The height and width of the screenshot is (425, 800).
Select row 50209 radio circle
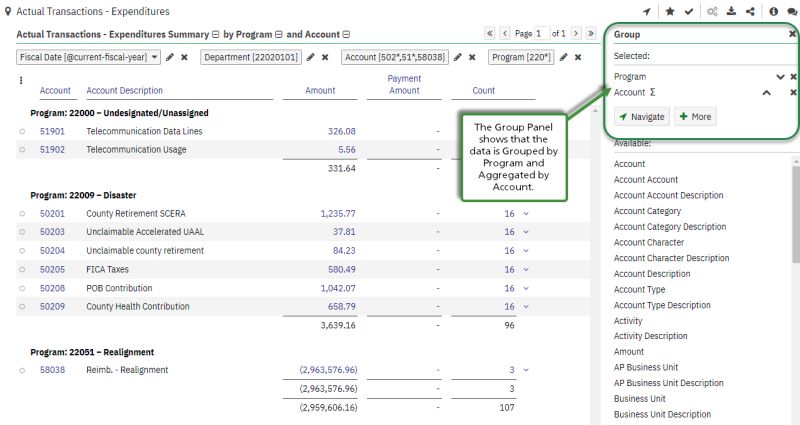[22, 307]
